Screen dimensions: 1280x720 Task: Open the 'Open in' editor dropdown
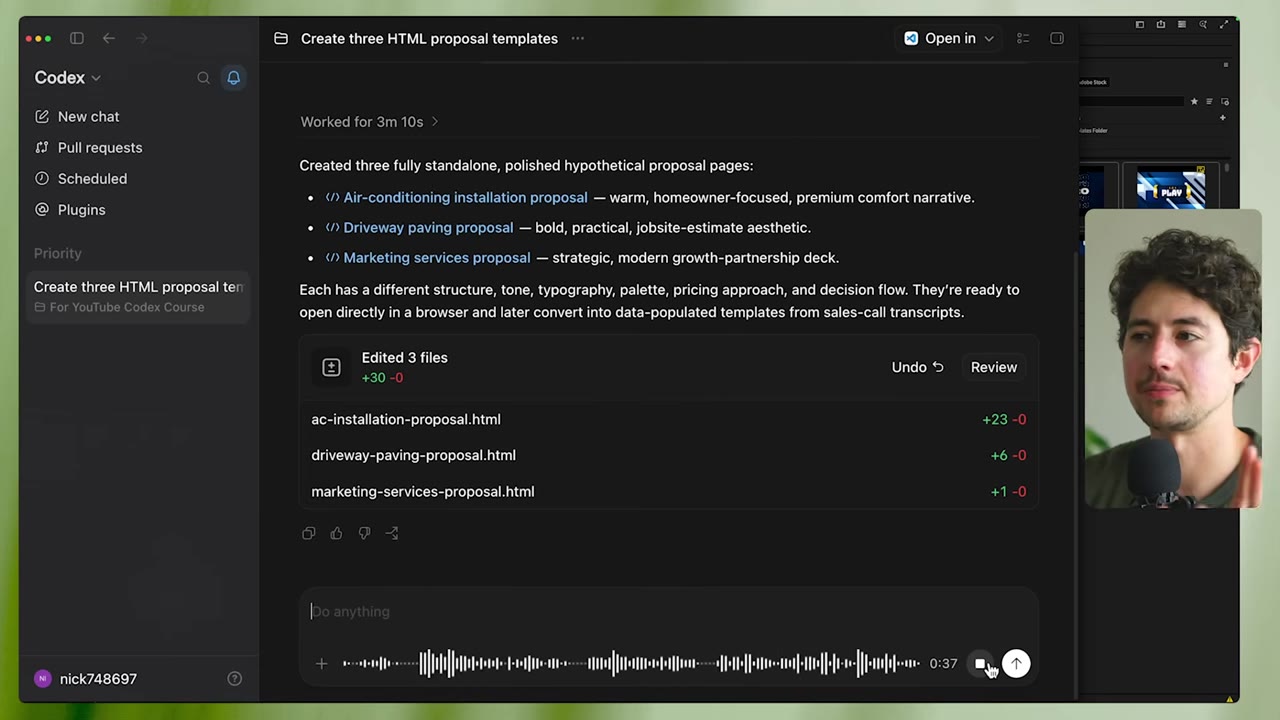949,38
